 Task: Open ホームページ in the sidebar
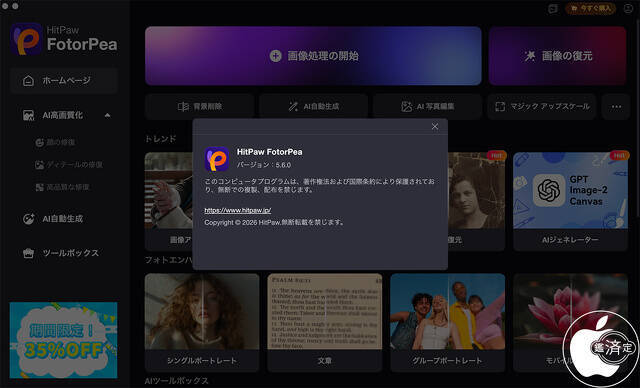[x=64, y=80]
